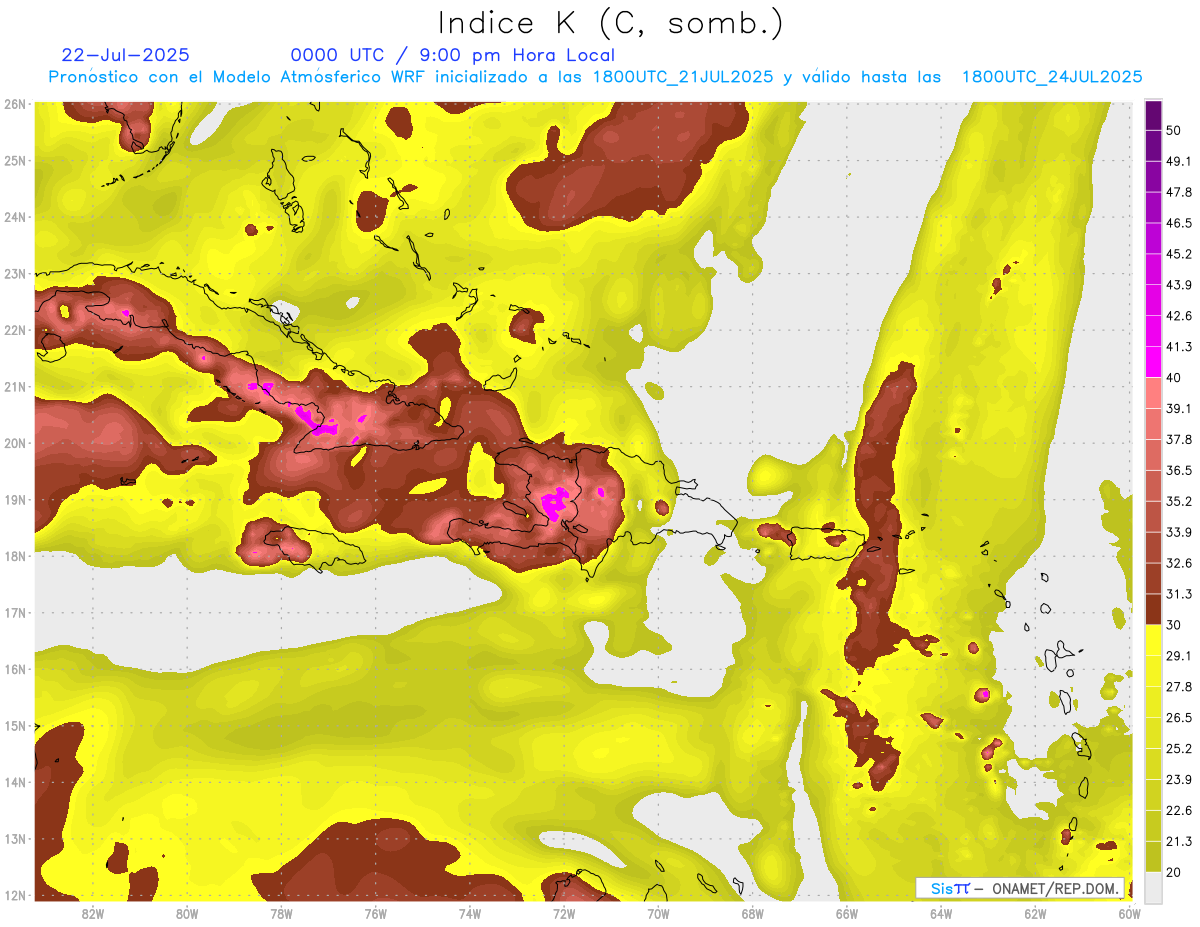Click the "26N" latitude axis label
1200x927 pixels.
coord(15,104)
